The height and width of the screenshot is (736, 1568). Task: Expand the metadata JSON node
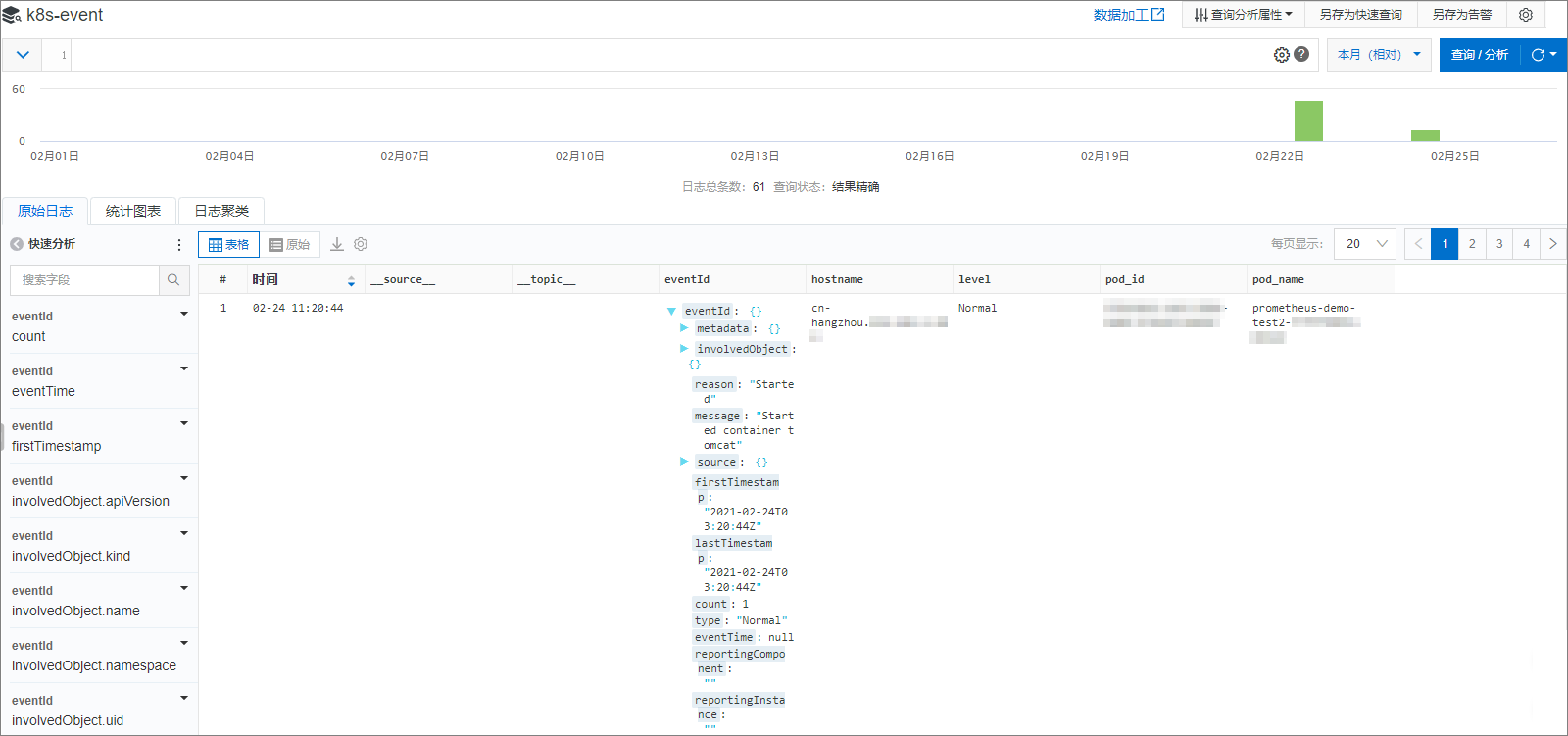[684, 328]
